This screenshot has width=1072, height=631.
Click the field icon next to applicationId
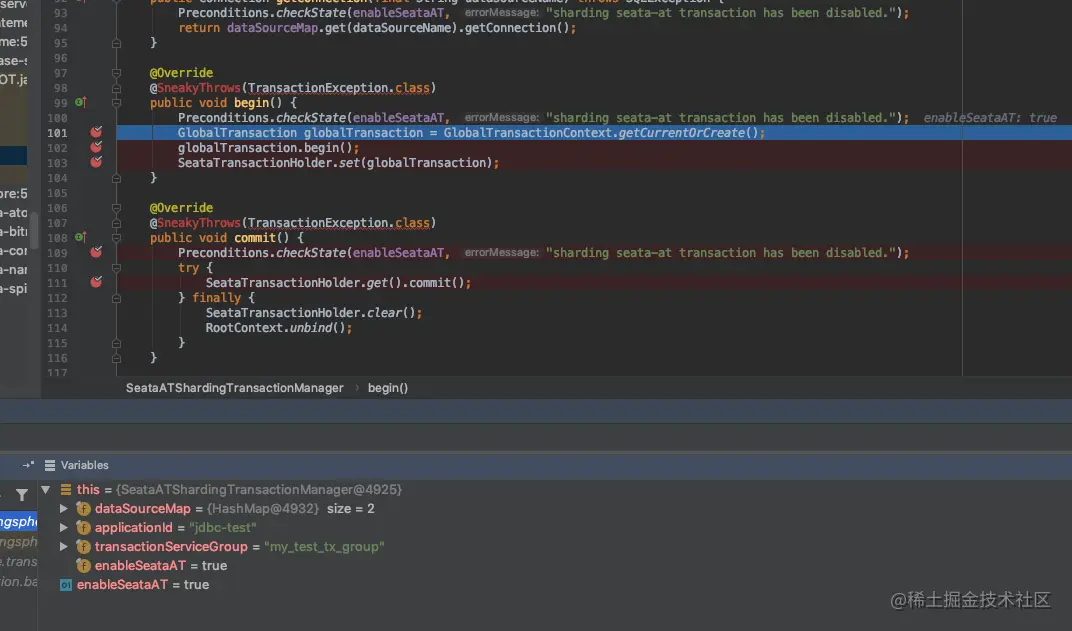click(x=83, y=528)
